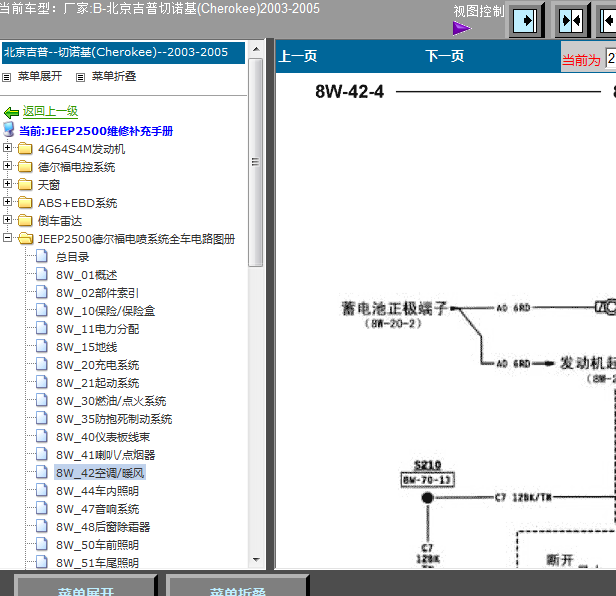This screenshot has height=596, width=616.
Task: Open 8W_15地线 page
Action: 86,347
